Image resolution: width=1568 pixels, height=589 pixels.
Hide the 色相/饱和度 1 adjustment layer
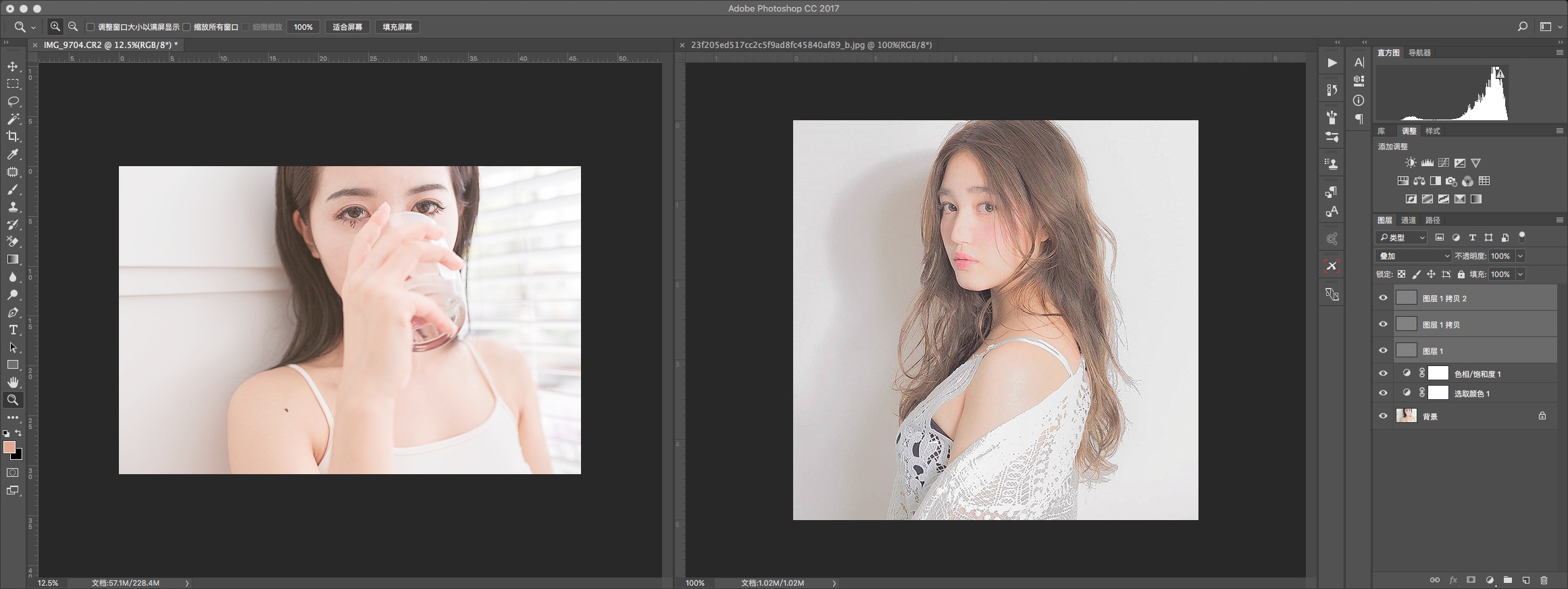pyautogui.click(x=1383, y=374)
